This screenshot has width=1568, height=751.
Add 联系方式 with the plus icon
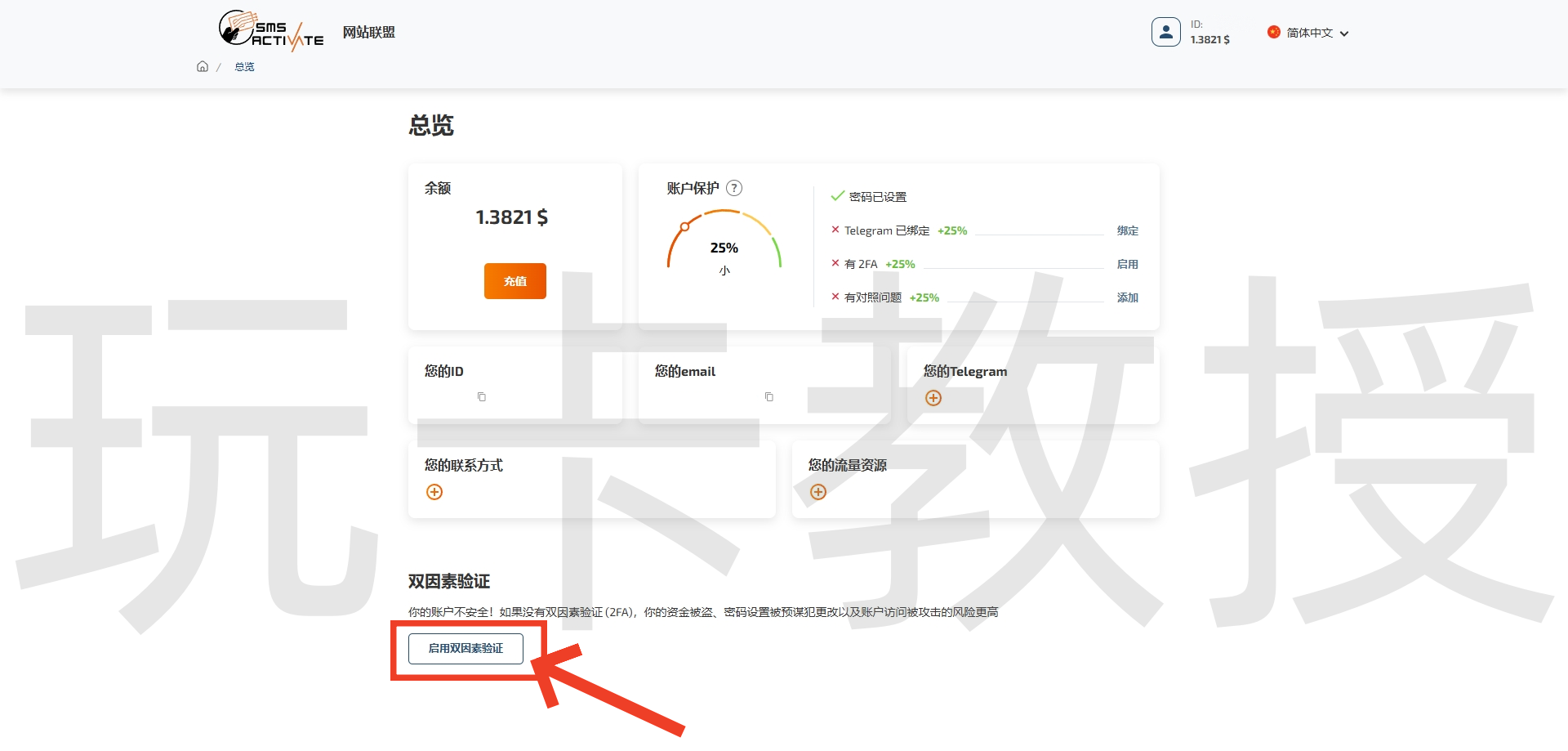[x=434, y=491]
